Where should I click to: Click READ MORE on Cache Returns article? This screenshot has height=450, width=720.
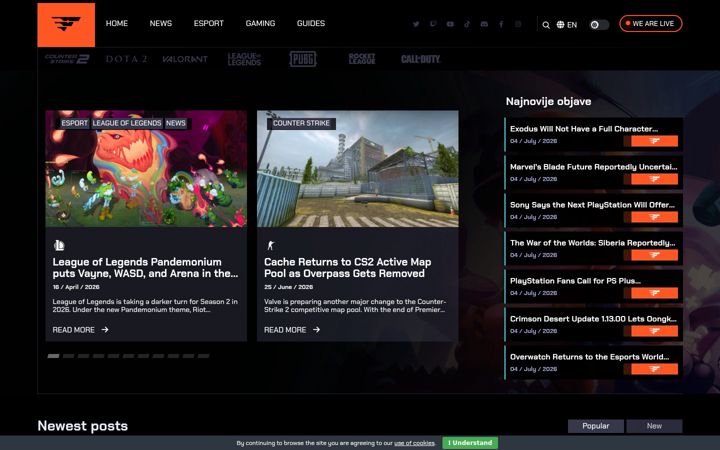(292, 330)
